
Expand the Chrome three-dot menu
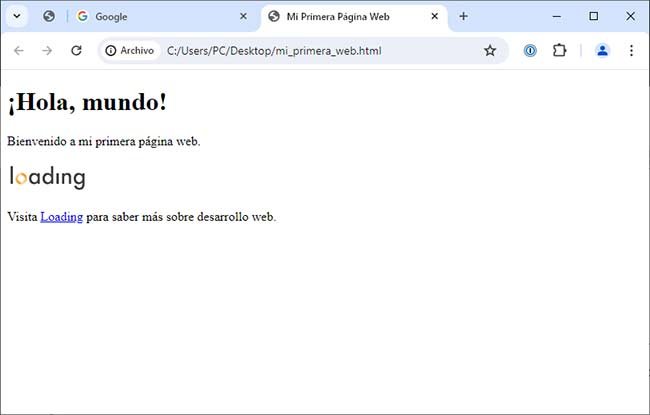click(631, 50)
